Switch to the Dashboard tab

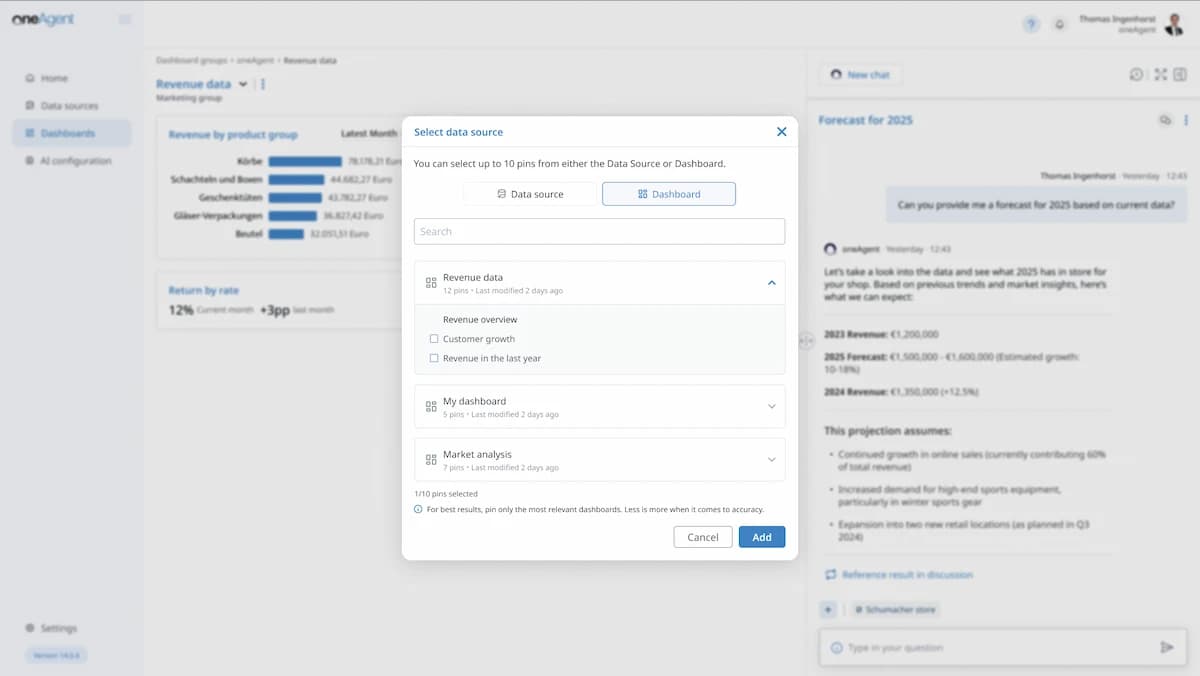point(668,194)
